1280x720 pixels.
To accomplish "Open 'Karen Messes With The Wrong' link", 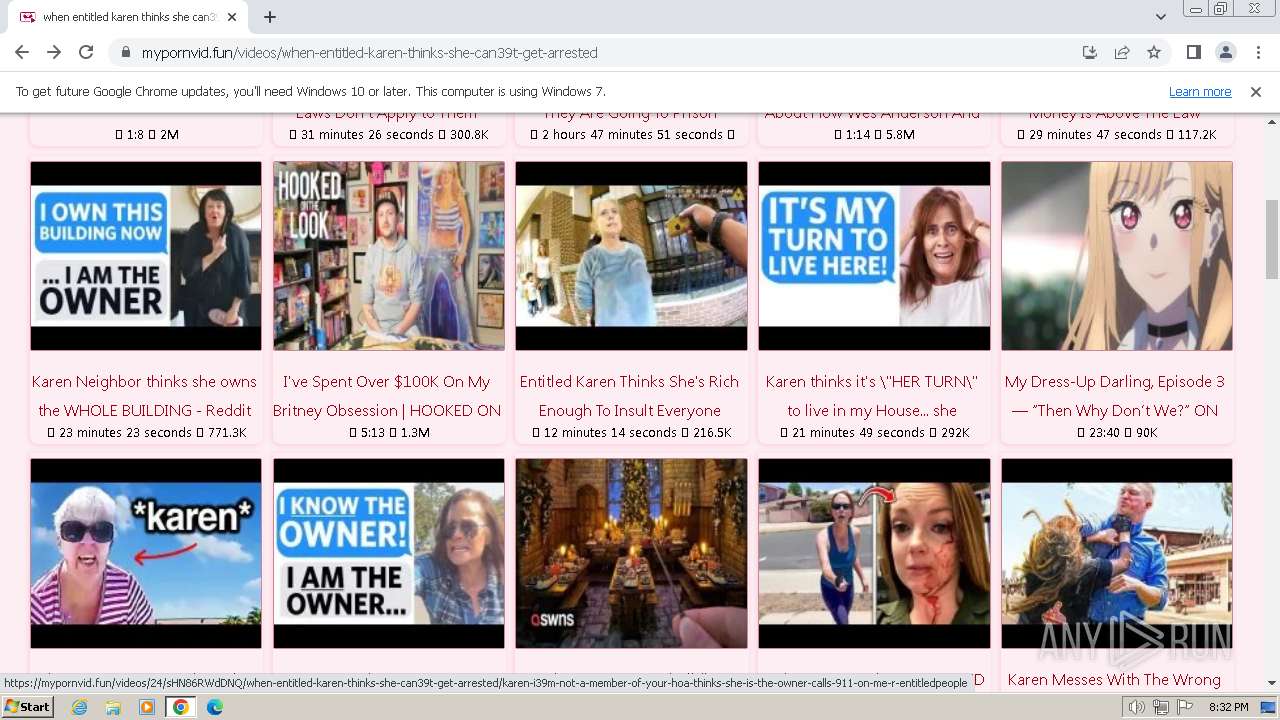I will coord(1115,680).
